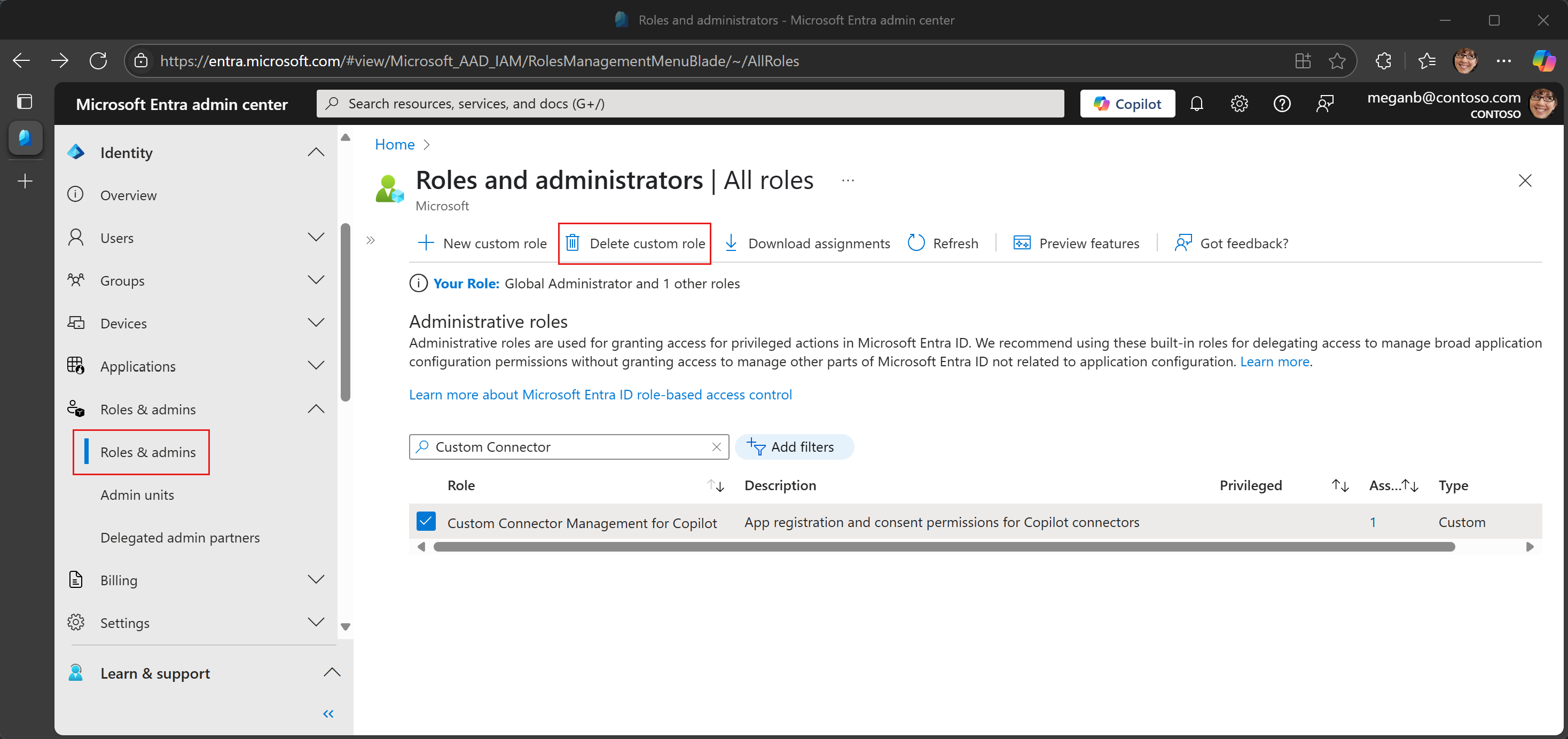1568x739 pixels.
Task: Collapse sidebar with double chevron
Action: click(x=328, y=714)
